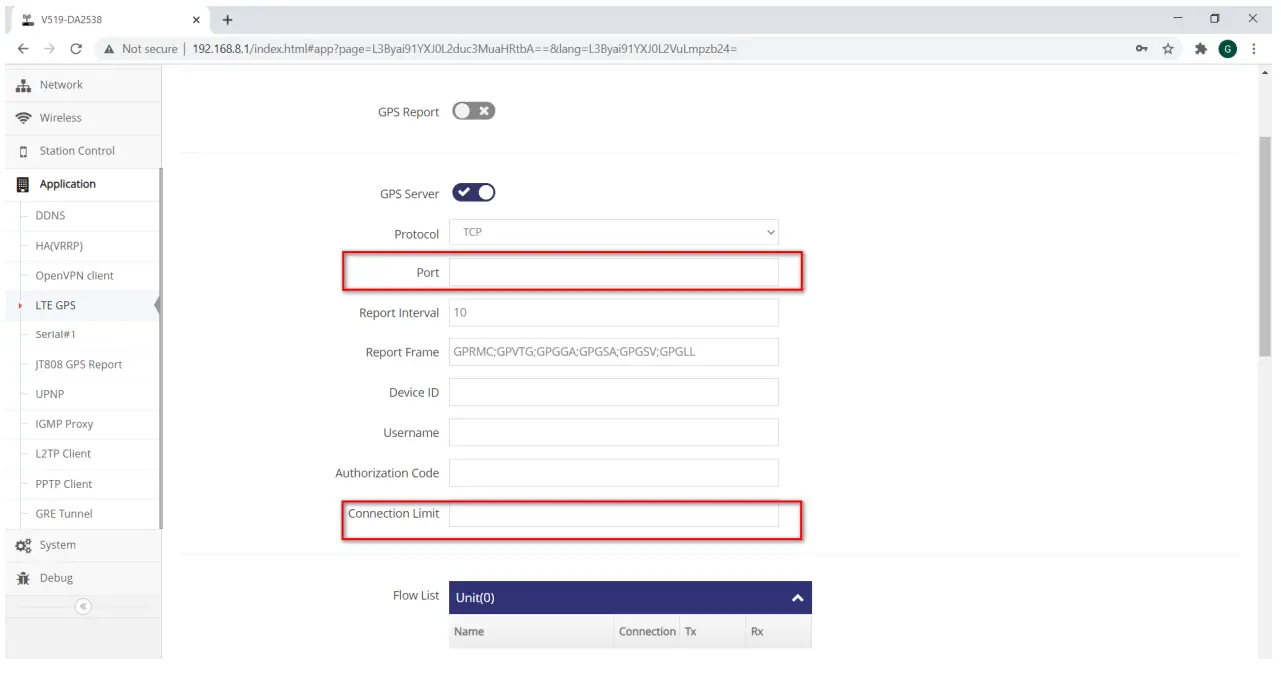Disable the GPS Server toggle

(x=474, y=193)
